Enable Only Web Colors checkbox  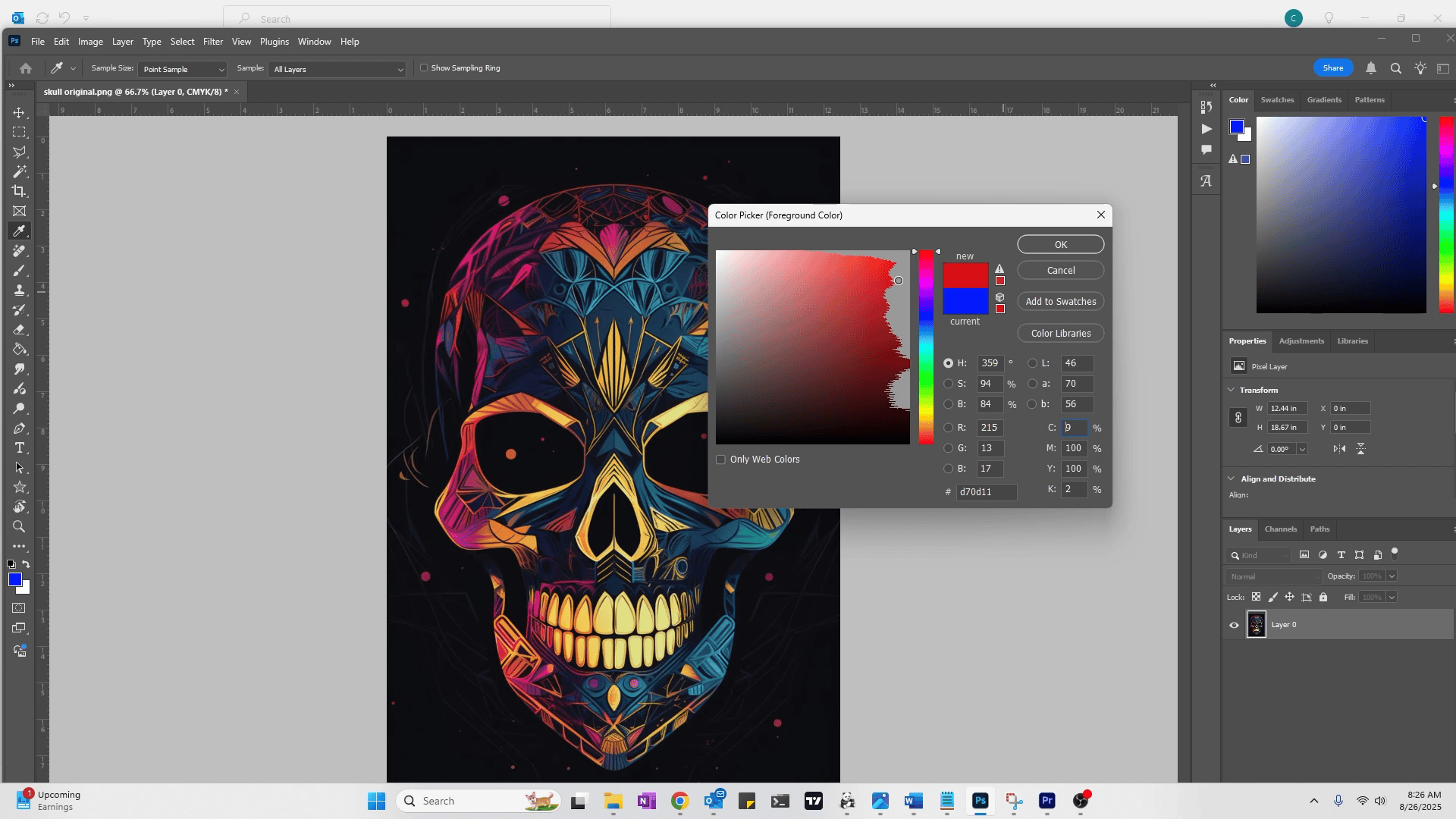pyautogui.click(x=721, y=460)
